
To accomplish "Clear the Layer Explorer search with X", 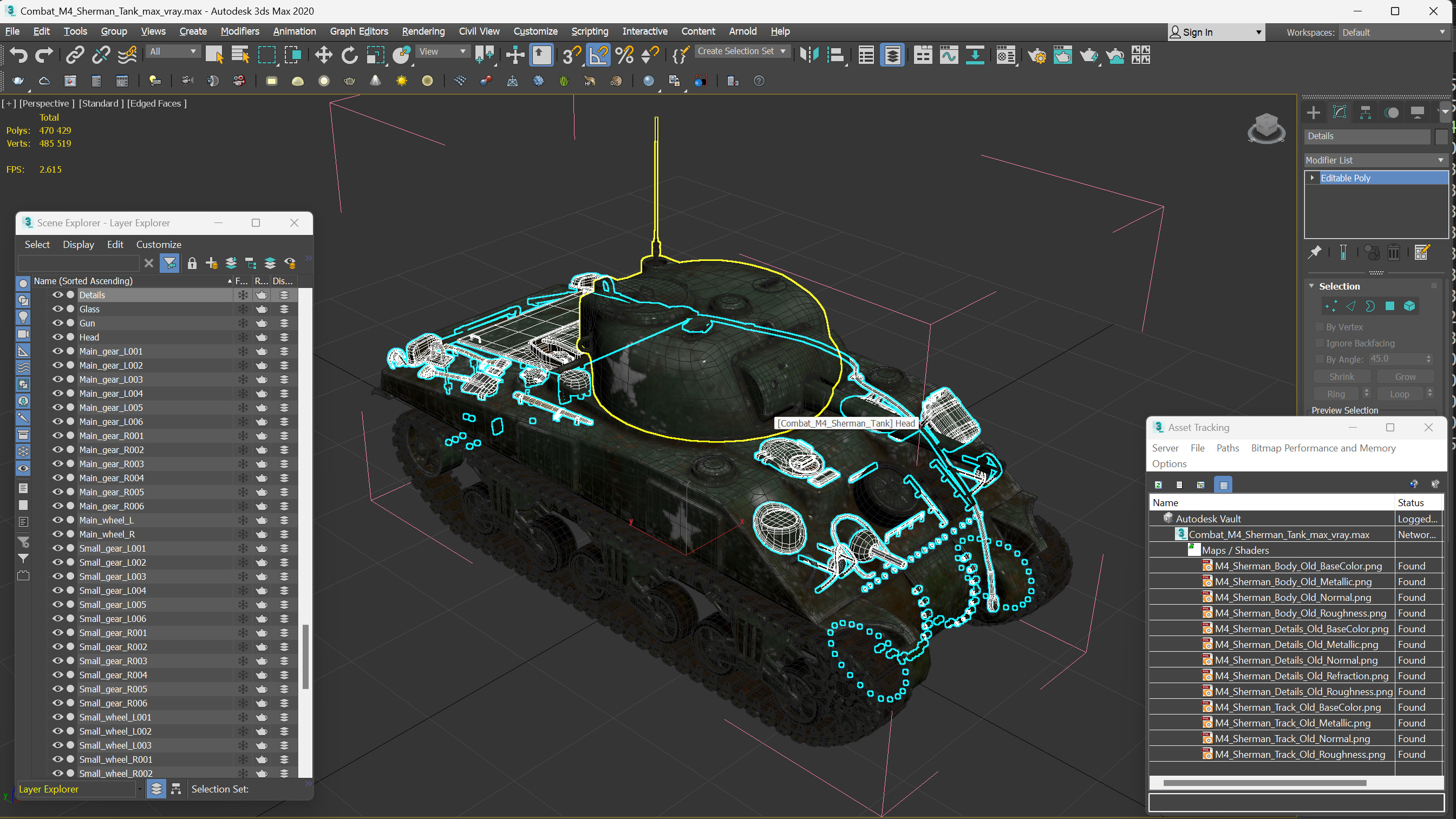I will coord(149,263).
